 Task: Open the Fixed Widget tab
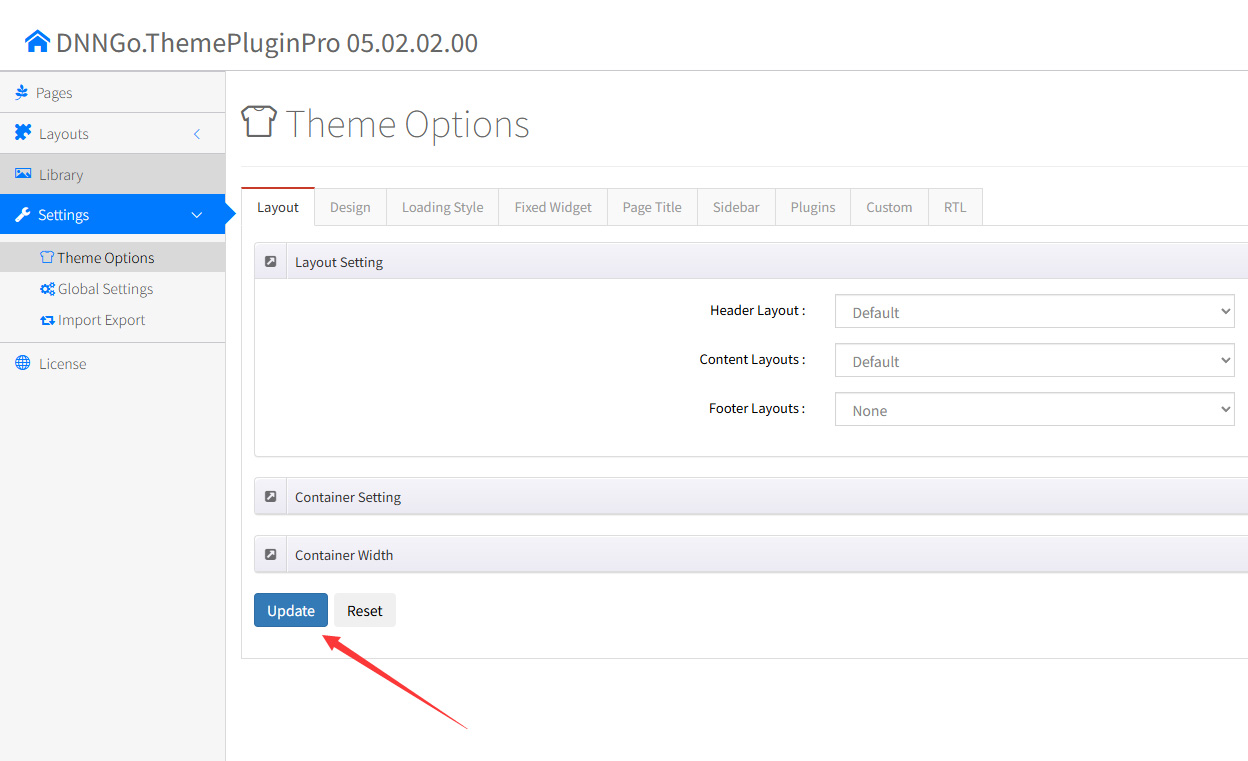[x=553, y=207]
